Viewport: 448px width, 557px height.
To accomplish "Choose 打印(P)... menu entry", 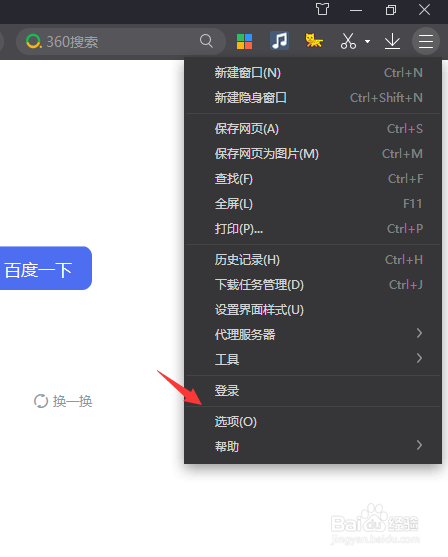I will 313,229.
